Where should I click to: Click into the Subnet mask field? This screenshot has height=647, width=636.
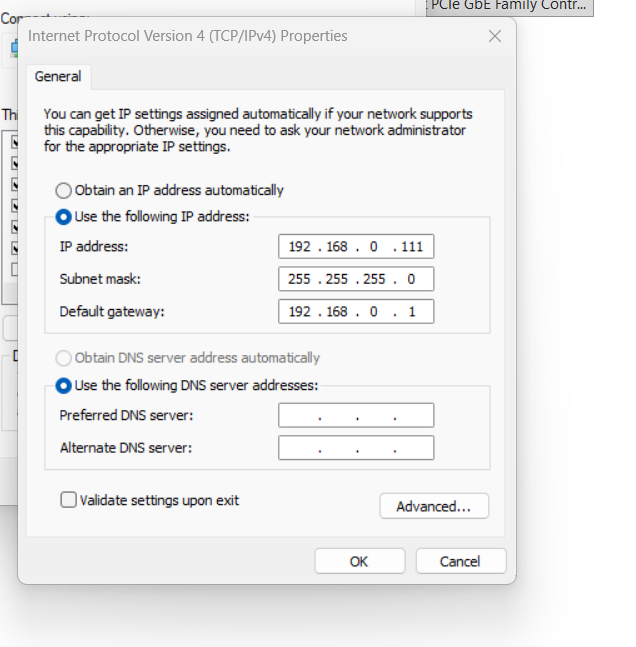coord(356,279)
